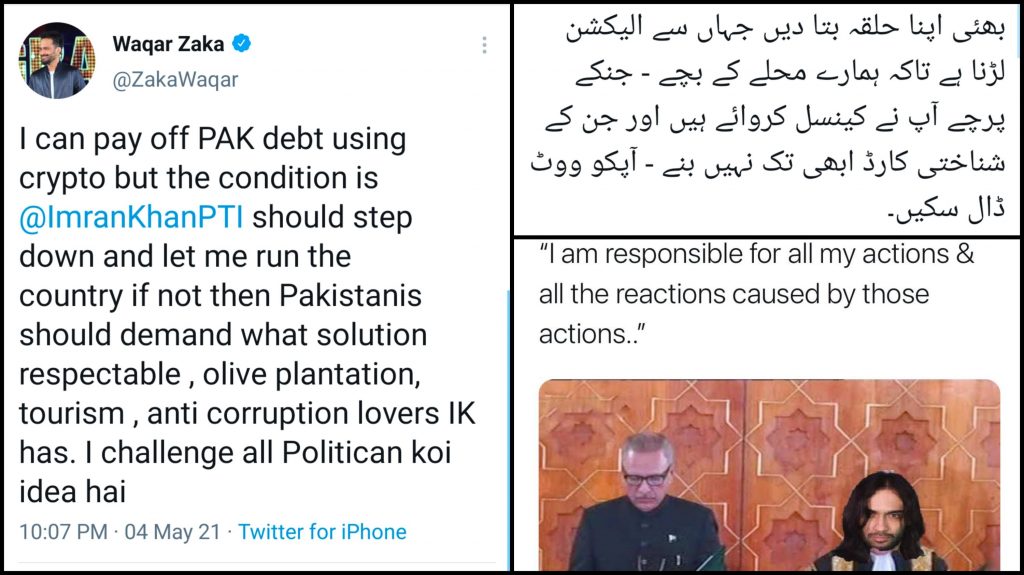Click Waqar Zaka's profile avatar

tap(57, 61)
